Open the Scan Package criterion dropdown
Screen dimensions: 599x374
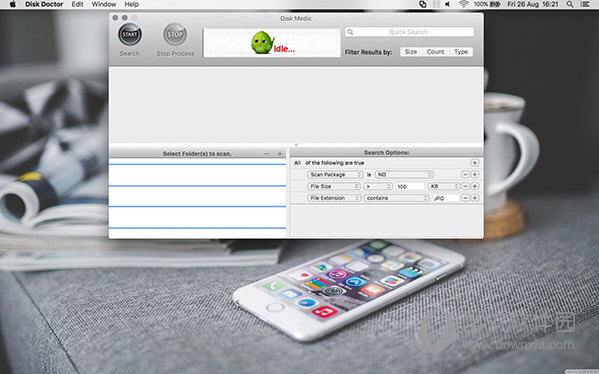pyautogui.click(x=335, y=175)
